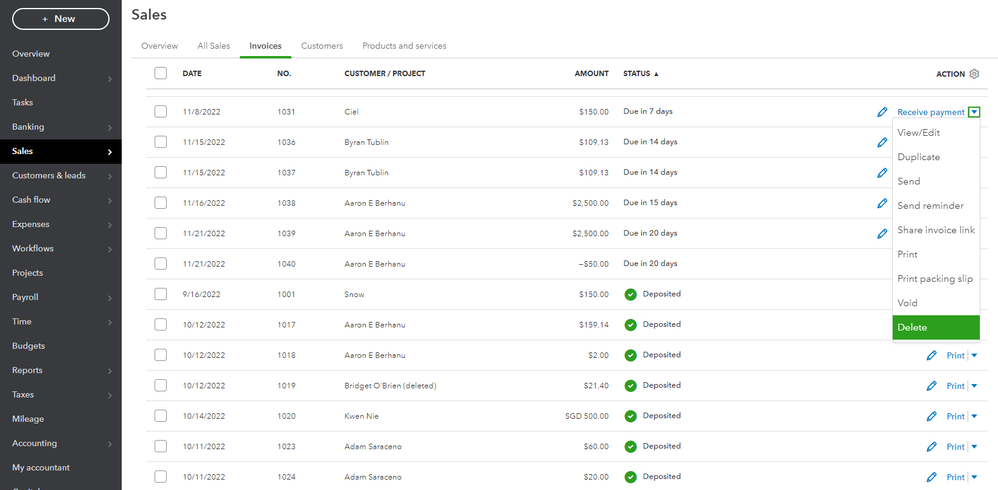
Task: Collapse the Receive payment dropdown arrow for invoice 1031
Action: click(x=974, y=112)
